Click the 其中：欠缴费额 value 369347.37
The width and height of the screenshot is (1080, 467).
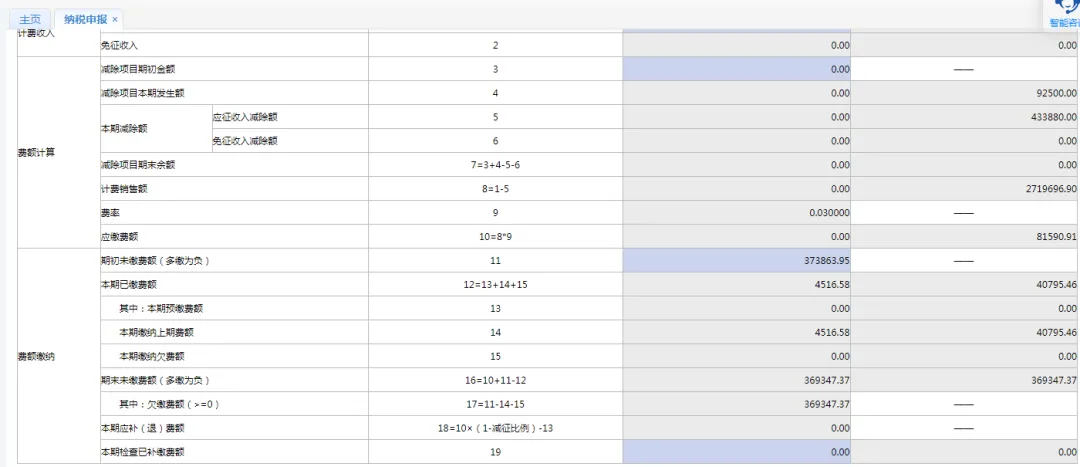tap(736, 404)
